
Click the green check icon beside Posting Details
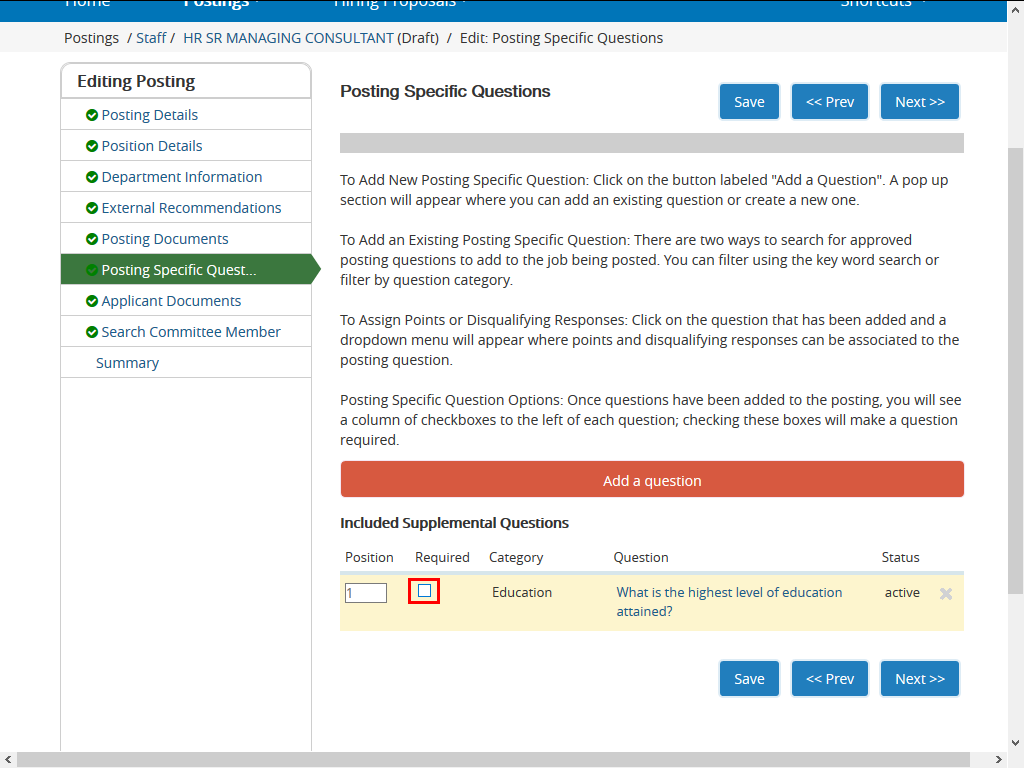click(92, 115)
